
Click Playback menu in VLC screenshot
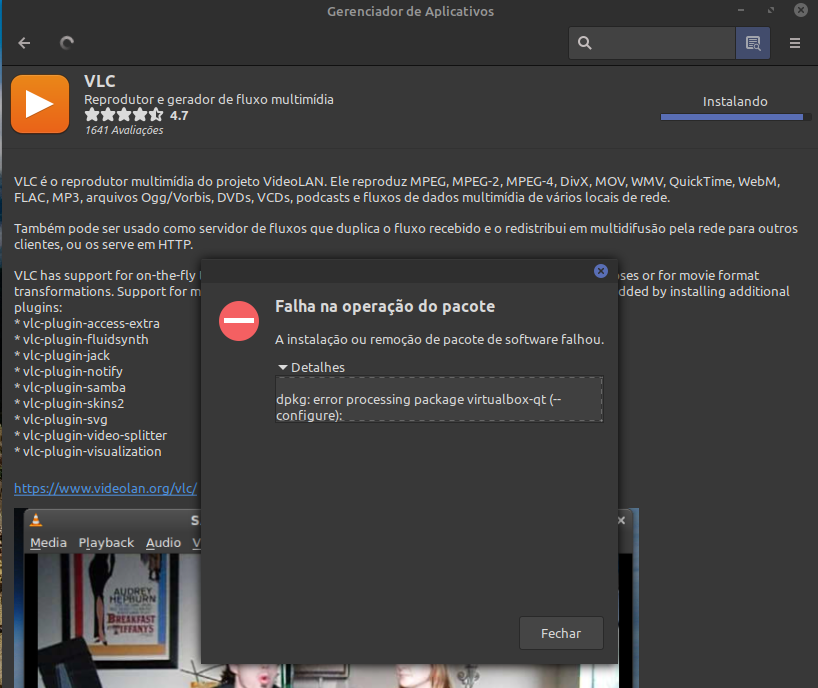(x=106, y=542)
